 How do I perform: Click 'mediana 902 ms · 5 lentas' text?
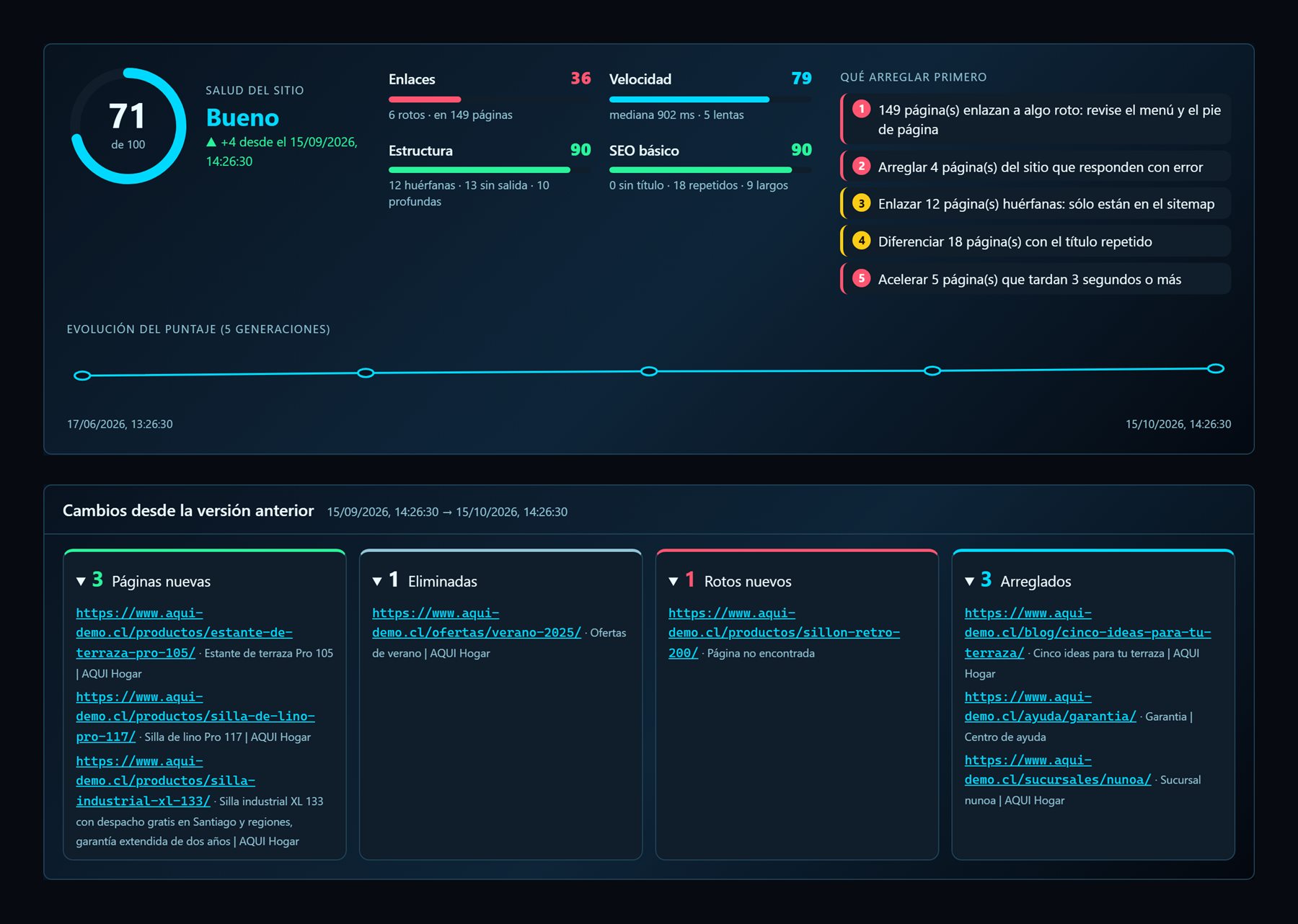click(676, 115)
